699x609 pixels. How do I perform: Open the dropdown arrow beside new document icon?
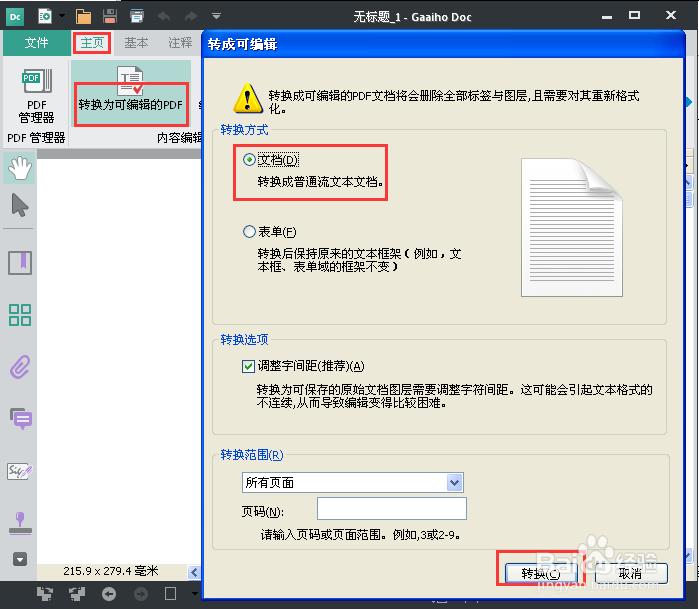(62, 16)
